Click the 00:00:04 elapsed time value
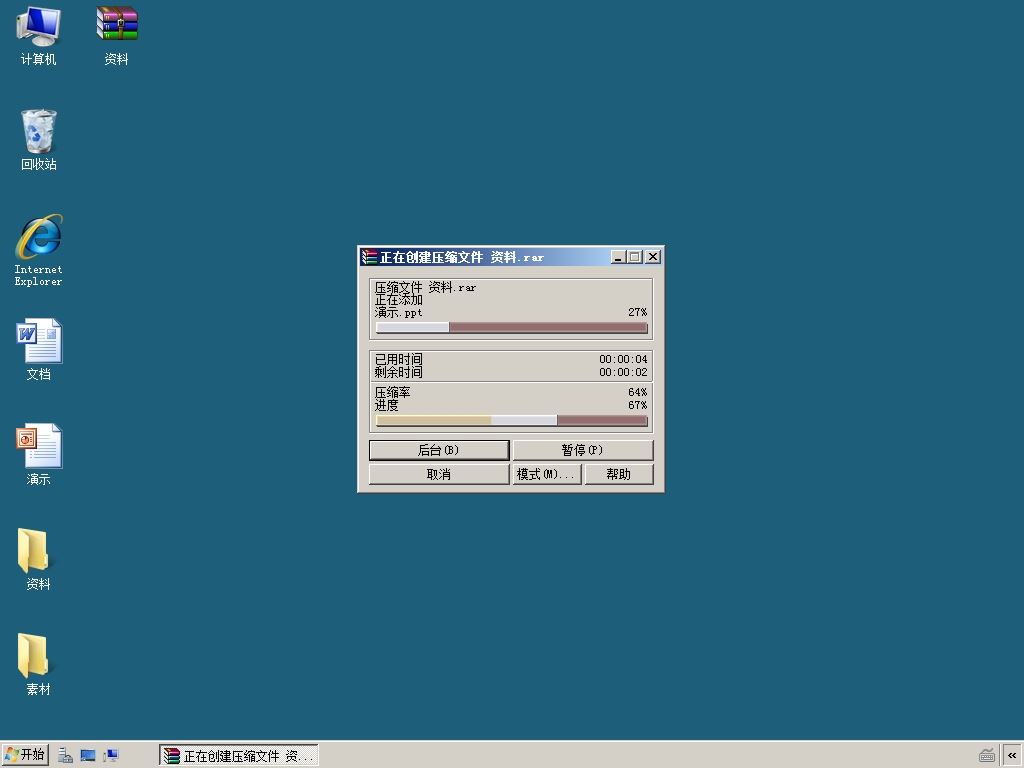 (x=623, y=359)
